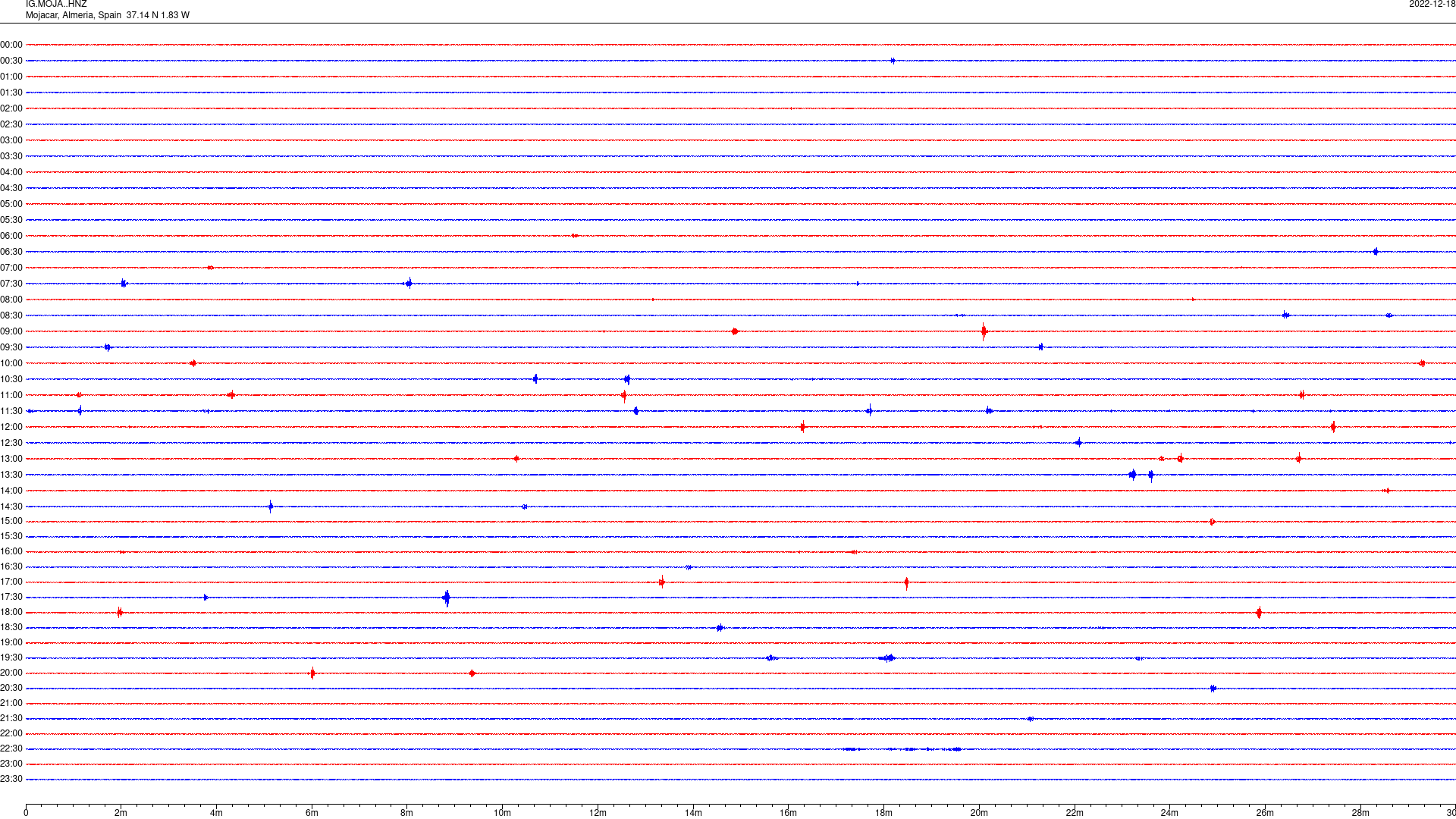Click the 10m tick label on axis
Viewport: 1456px width, 819px height.
(x=502, y=813)
